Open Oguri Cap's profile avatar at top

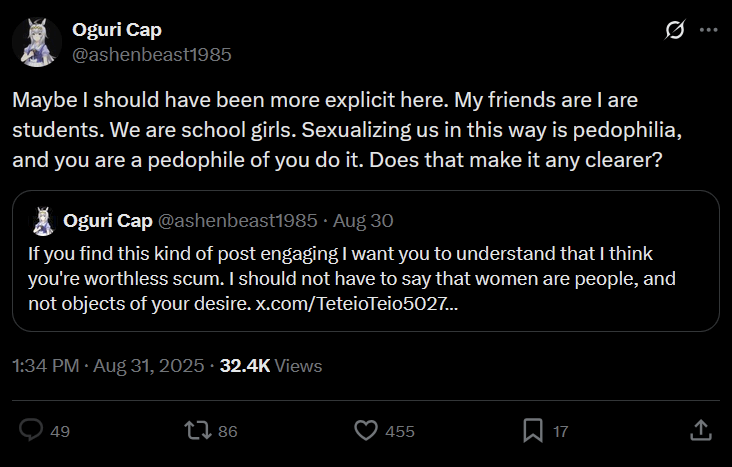click(x=38, y=42)
